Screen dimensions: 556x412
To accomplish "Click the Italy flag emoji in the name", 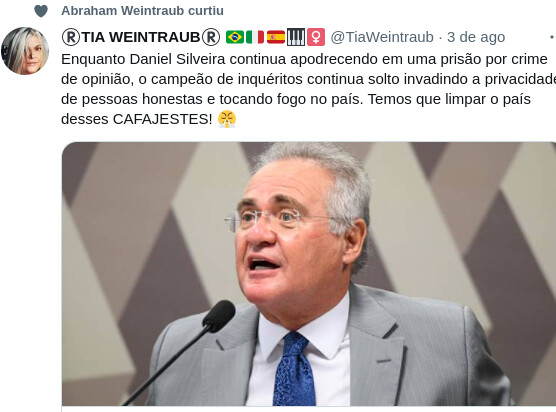I will point(255,37).
